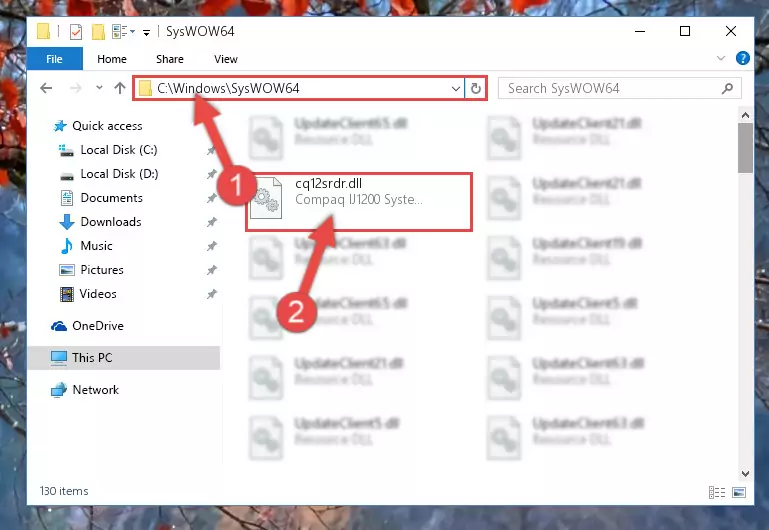The image size is (769, 530).
Task: Switch to the Home ribbon tab
Action: point(112,59)
